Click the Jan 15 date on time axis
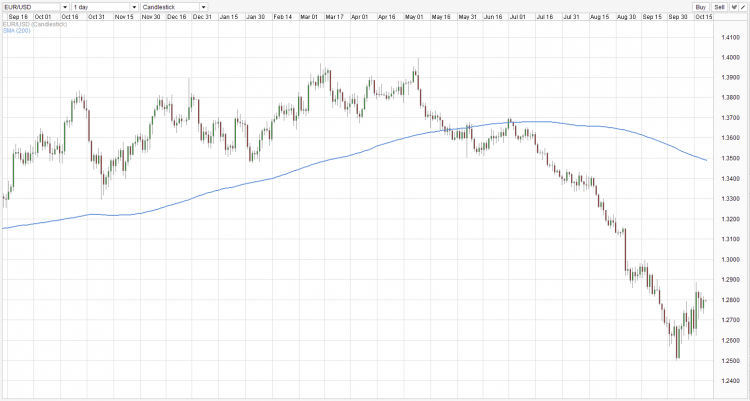Image resolution: width=750 pixels, height=401 pixels. 228,17
